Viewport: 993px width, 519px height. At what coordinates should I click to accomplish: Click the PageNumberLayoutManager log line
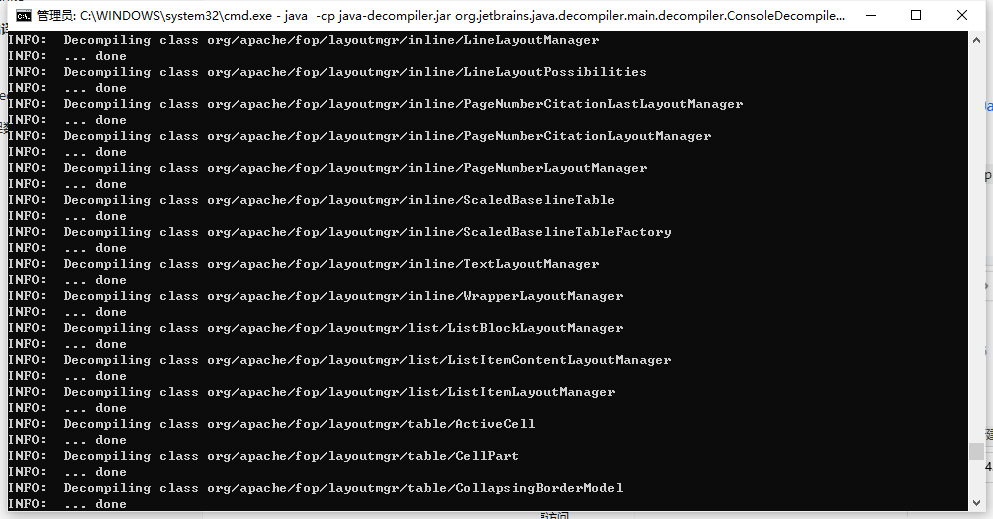click(x=327, y=168)
